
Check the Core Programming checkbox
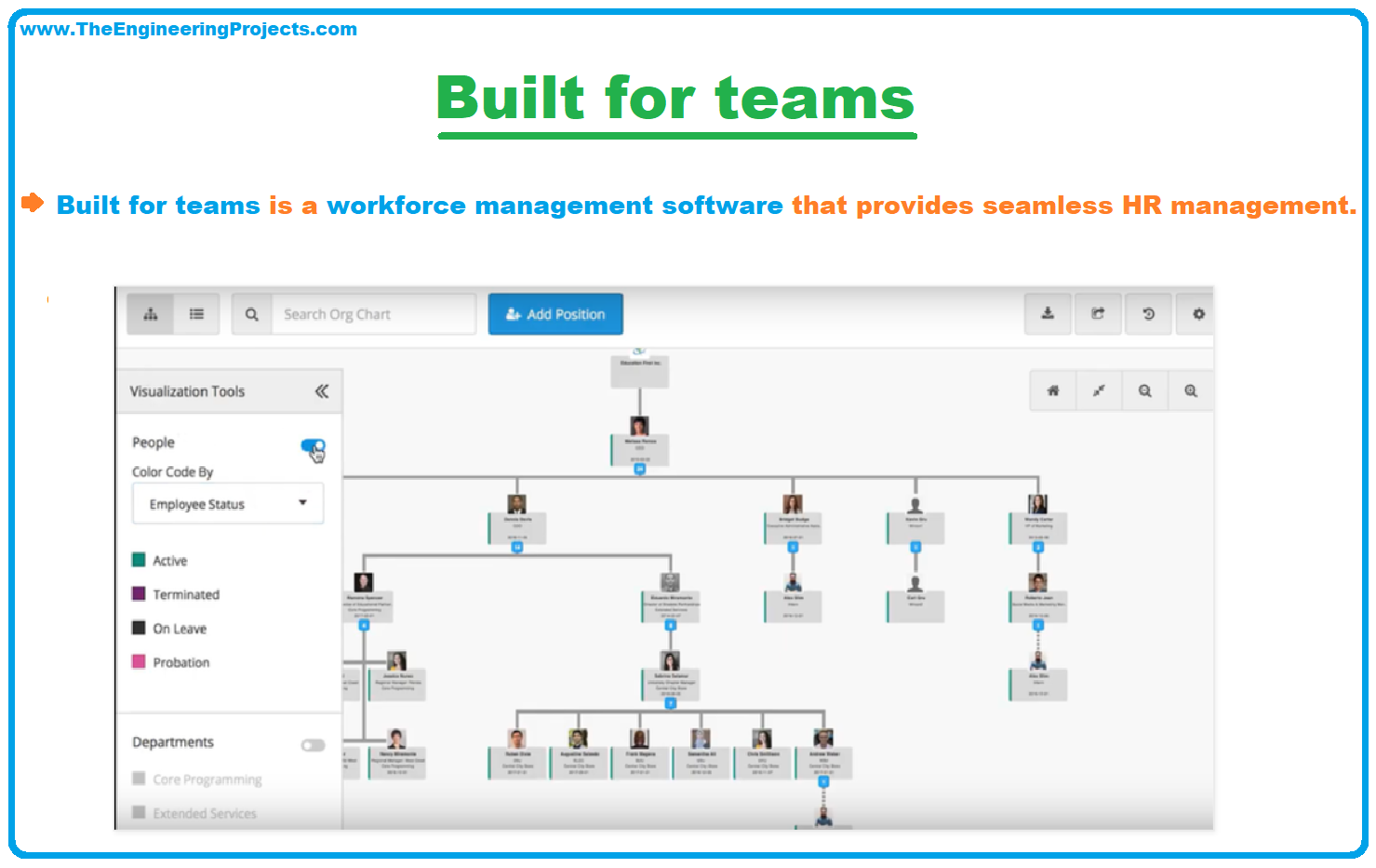[139, 778]
